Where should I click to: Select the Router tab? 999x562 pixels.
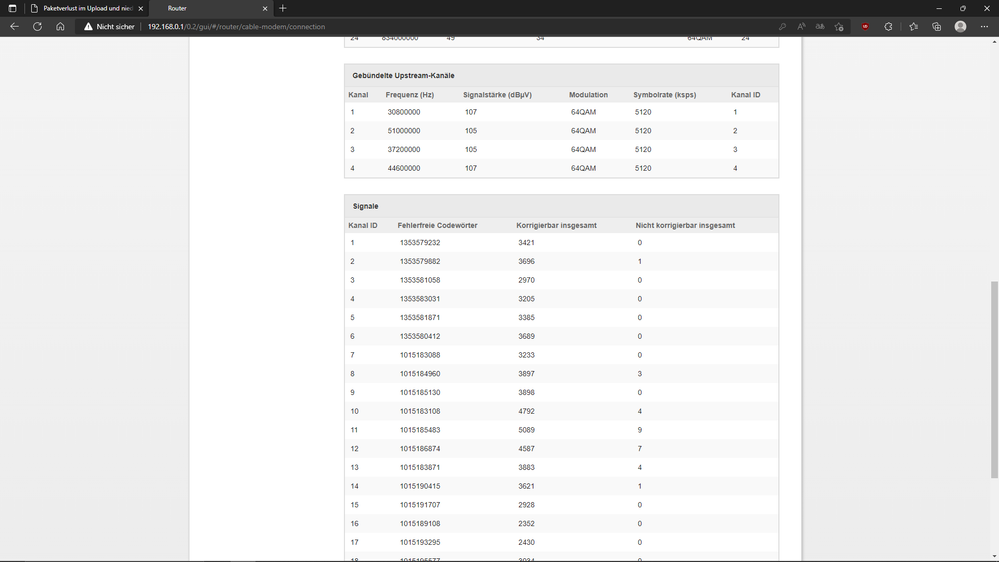coord(210,8)
